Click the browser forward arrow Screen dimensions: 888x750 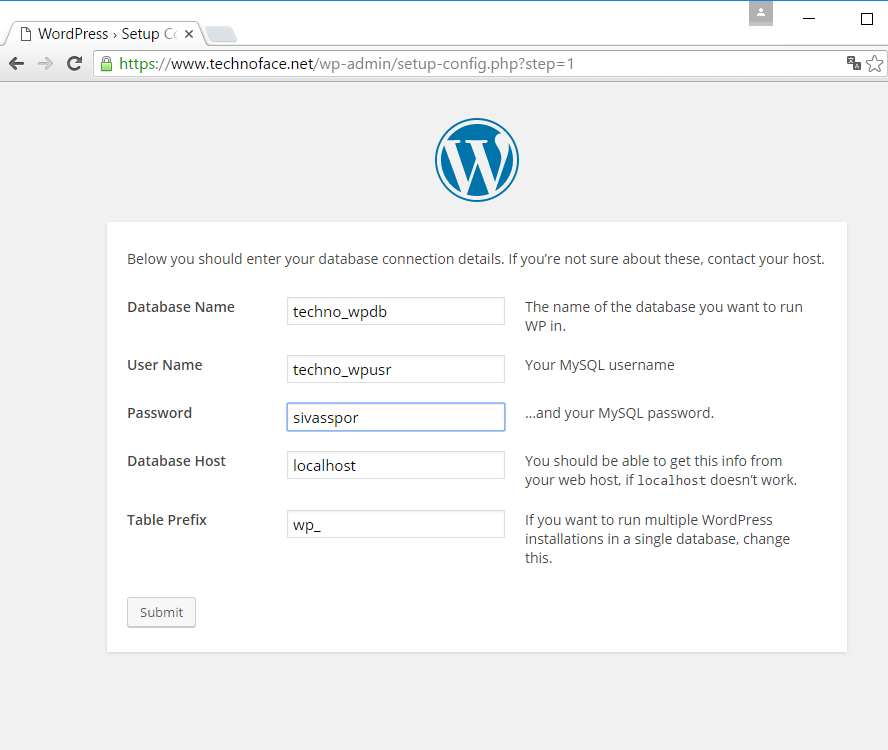point(45,64)
